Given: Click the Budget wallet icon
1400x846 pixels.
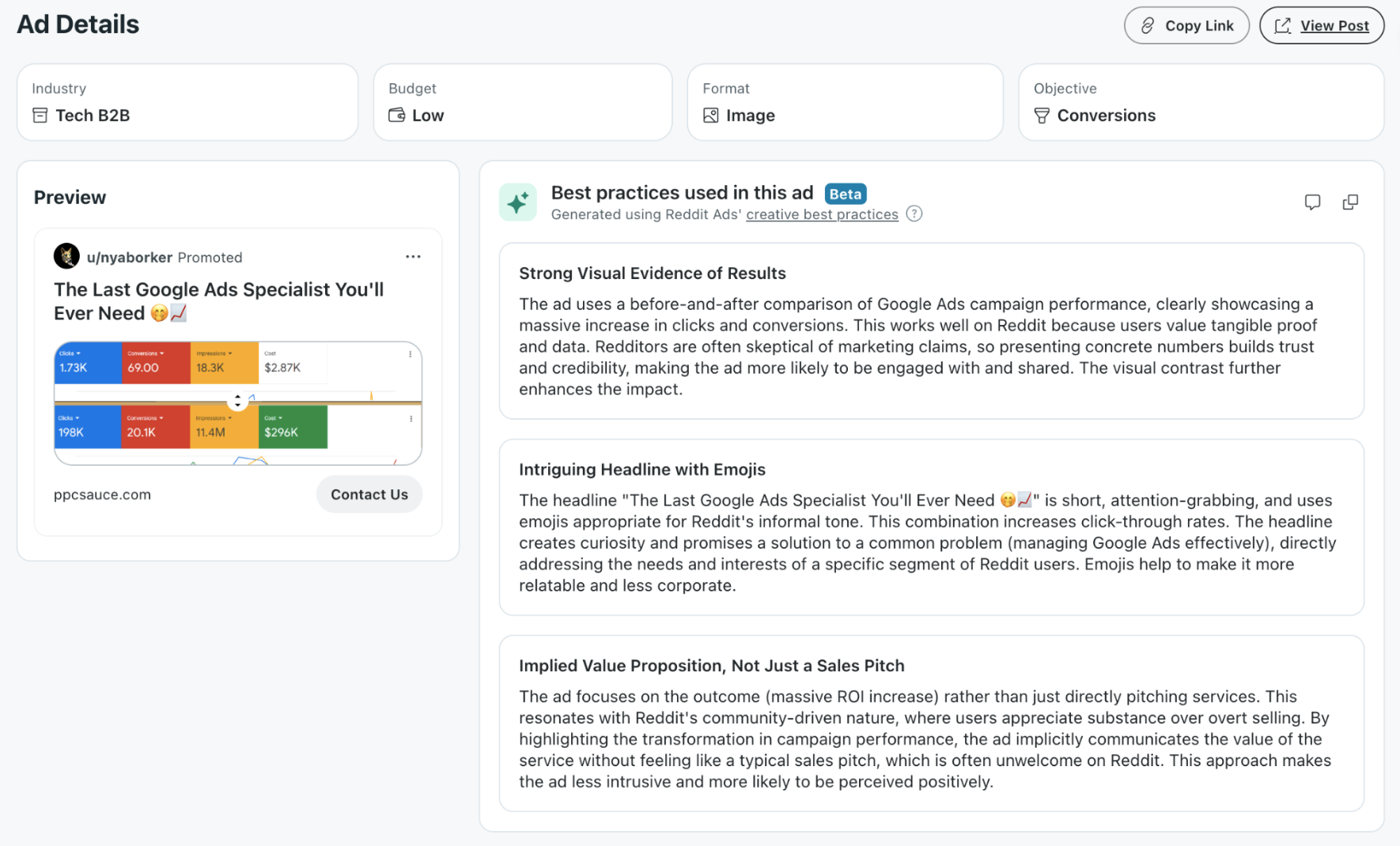Looking at the screenshot, I should pos(396,115).
